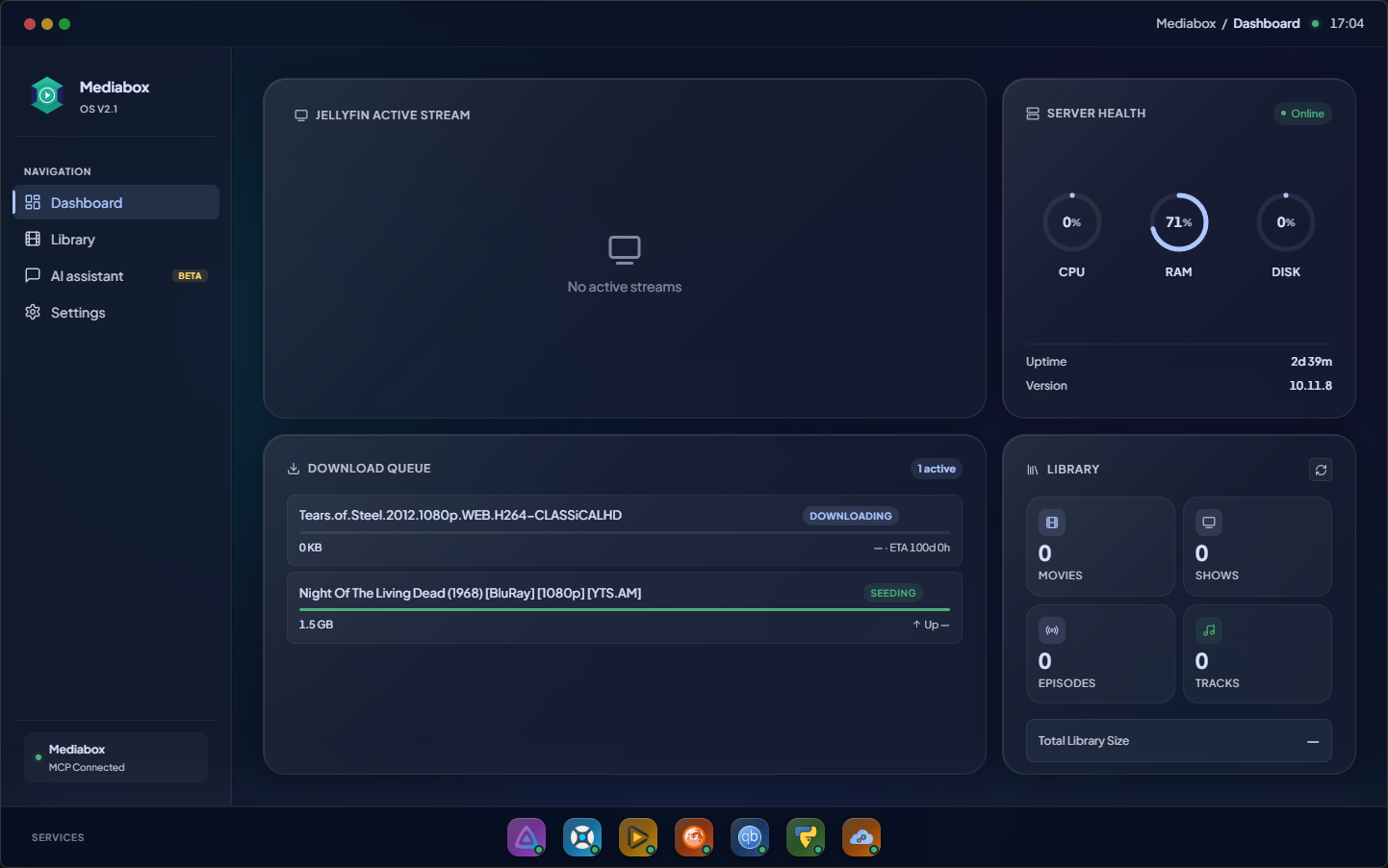Click the 0 KB downloaded size text
Screen dimensions: 1388x868
310,548
